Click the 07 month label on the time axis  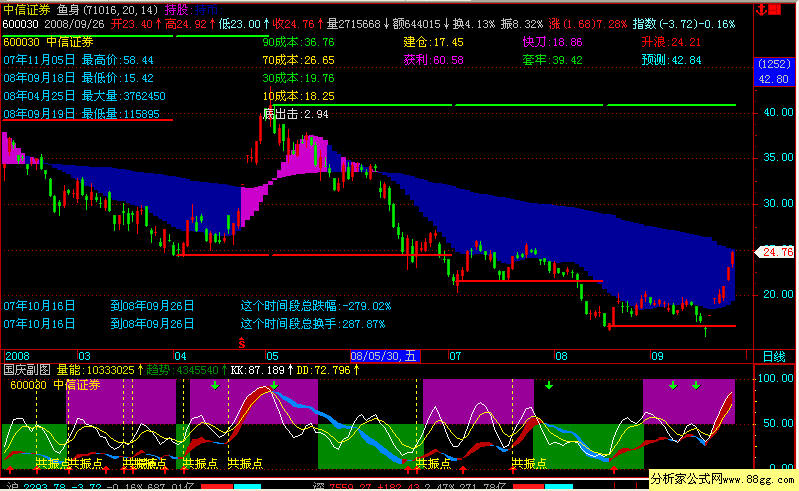point(455,356)
